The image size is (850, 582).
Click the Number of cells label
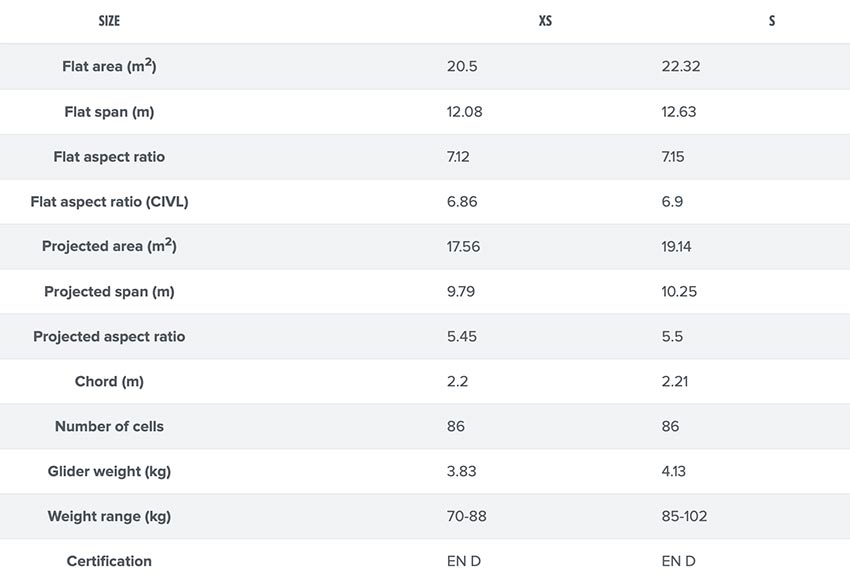pyautogui.click(x=109, y=426)
